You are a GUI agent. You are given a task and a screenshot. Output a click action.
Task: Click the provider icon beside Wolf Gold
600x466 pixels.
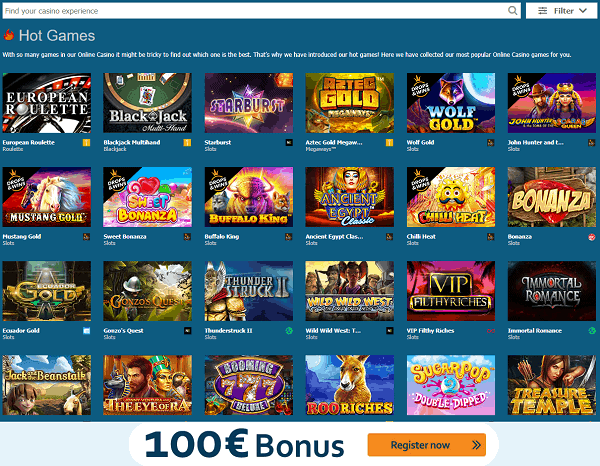point(491,143)
